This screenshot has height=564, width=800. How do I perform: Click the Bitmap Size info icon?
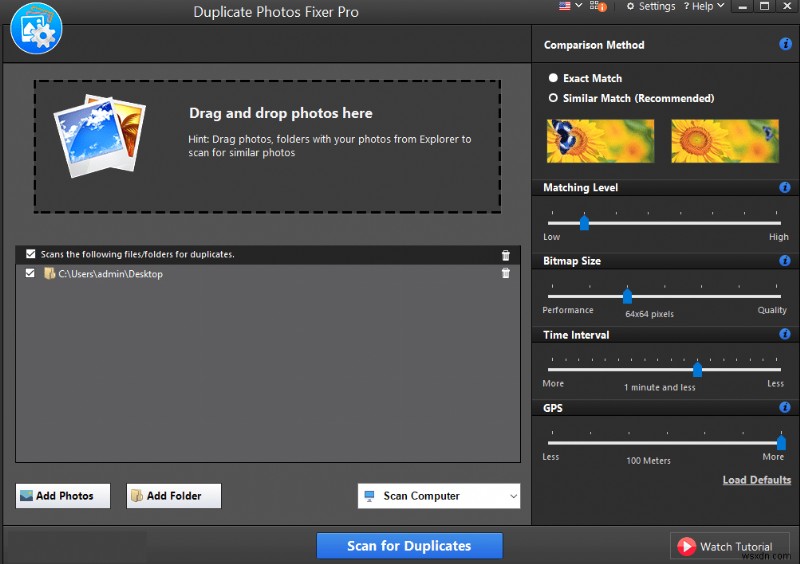pos(785,261)
